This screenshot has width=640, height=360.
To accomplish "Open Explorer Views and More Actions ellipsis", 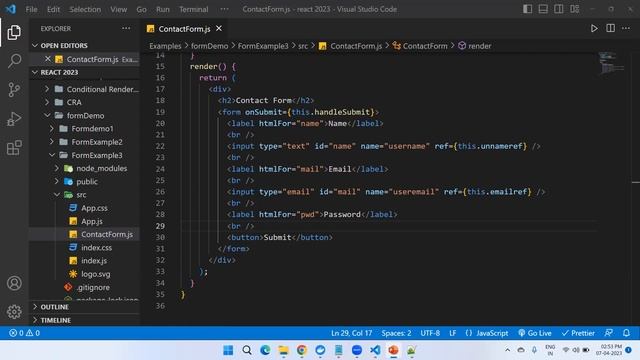I will (126, 28).
